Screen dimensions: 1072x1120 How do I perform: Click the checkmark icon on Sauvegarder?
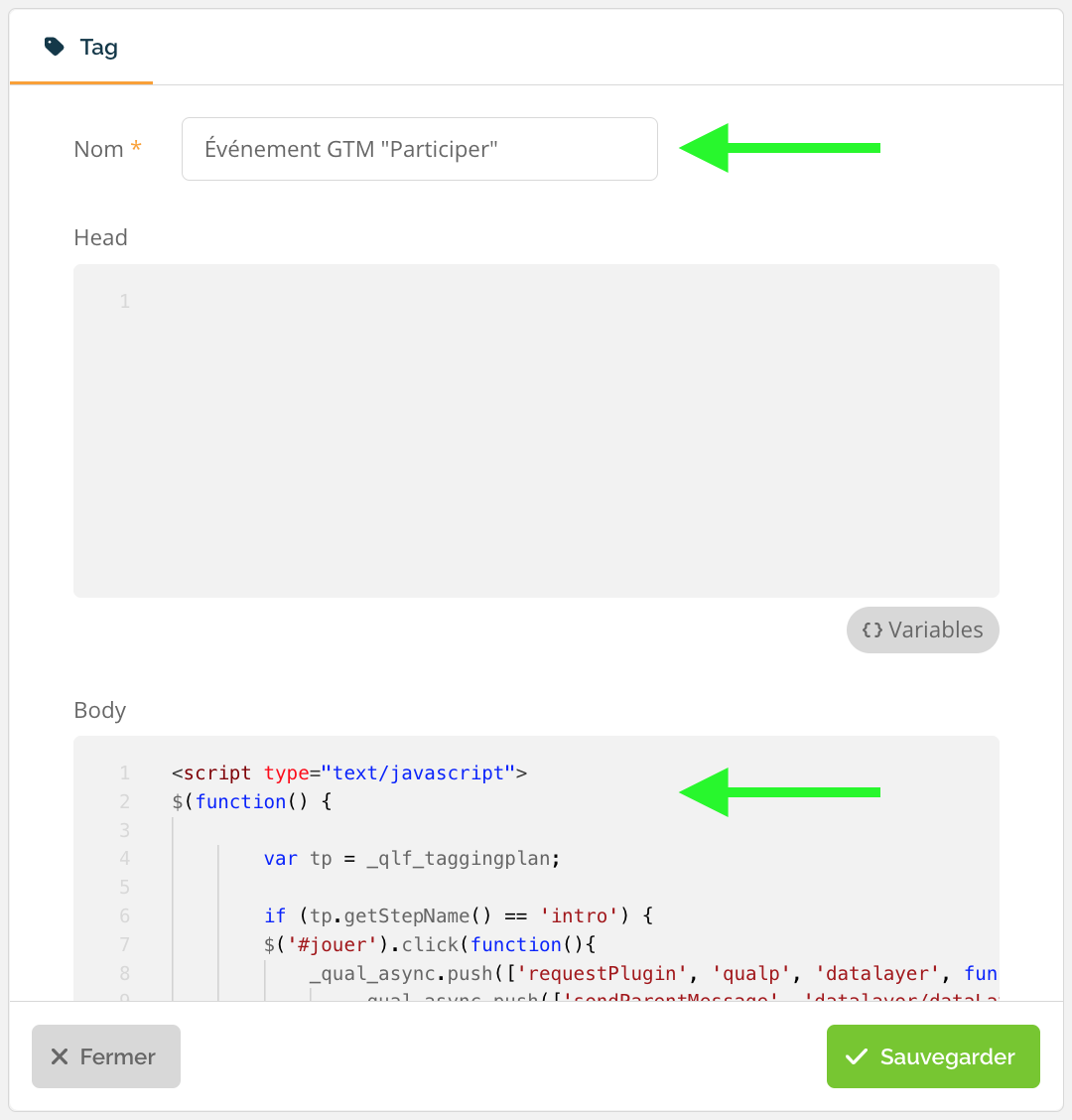(x=857, y=1056)
